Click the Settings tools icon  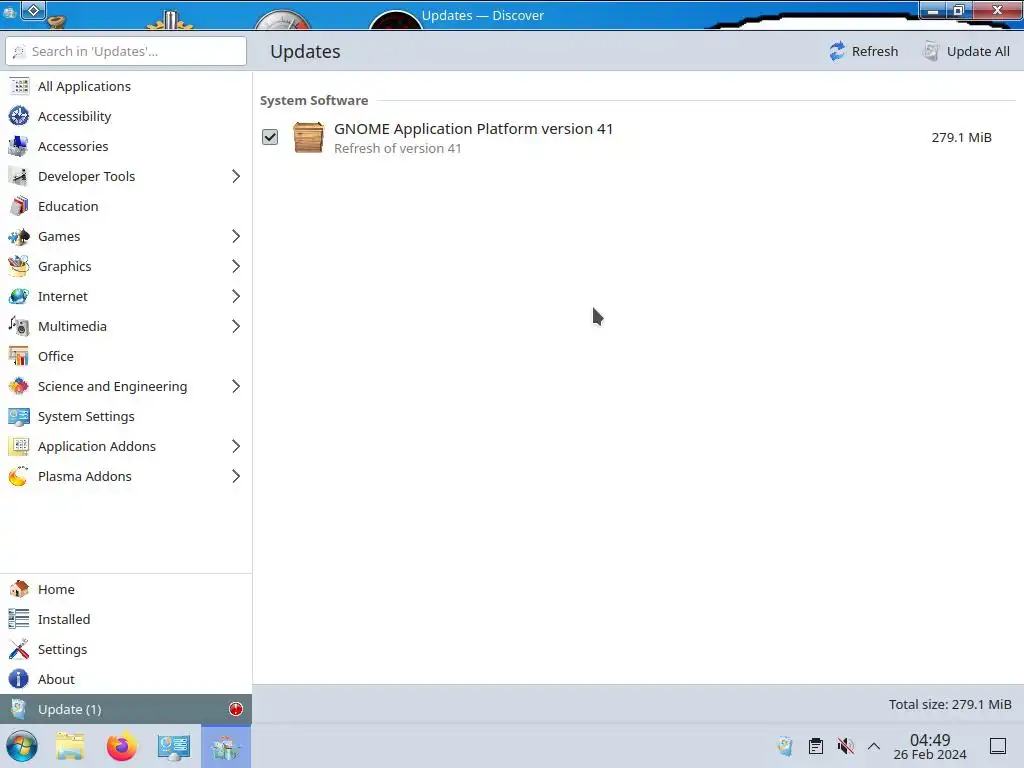pyautogui.click(x=19, y=649)
